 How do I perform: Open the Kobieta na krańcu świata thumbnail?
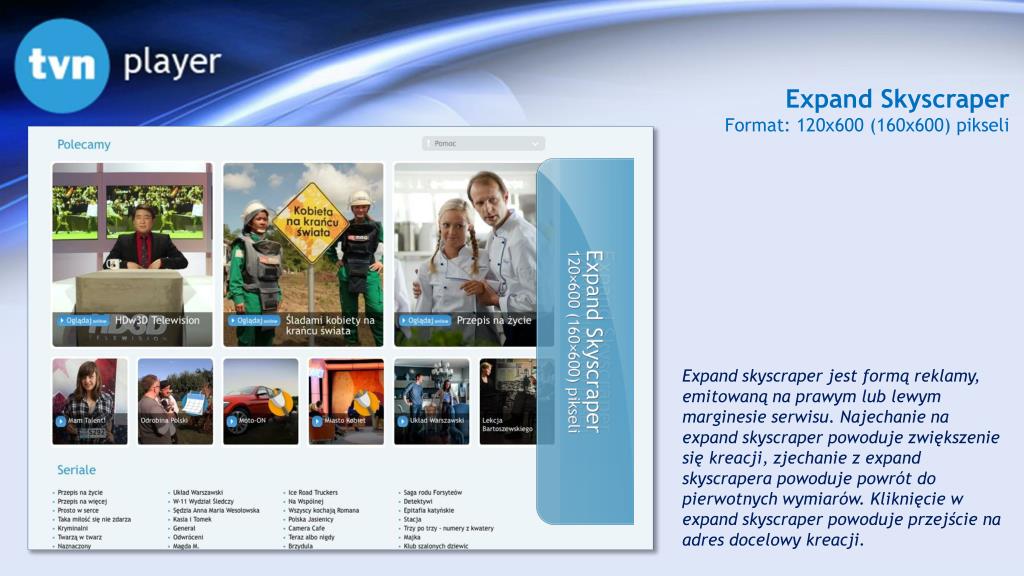303,255
